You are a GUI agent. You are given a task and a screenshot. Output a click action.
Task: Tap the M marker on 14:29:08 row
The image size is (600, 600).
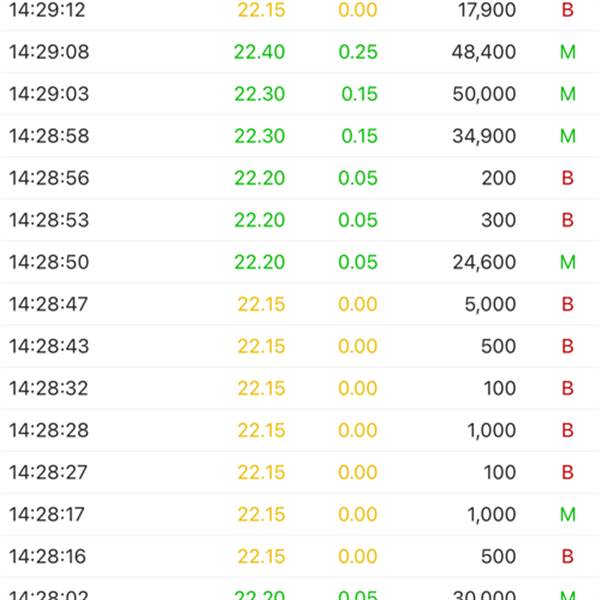568,52
